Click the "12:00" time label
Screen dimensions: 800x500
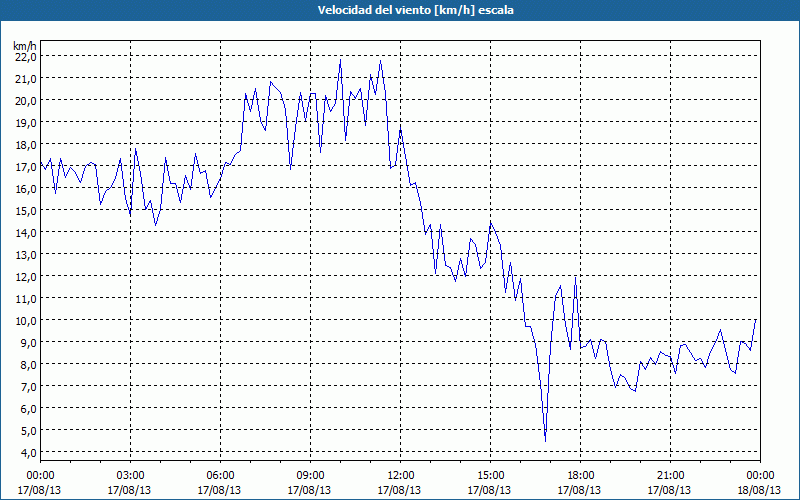pos(400,476)
